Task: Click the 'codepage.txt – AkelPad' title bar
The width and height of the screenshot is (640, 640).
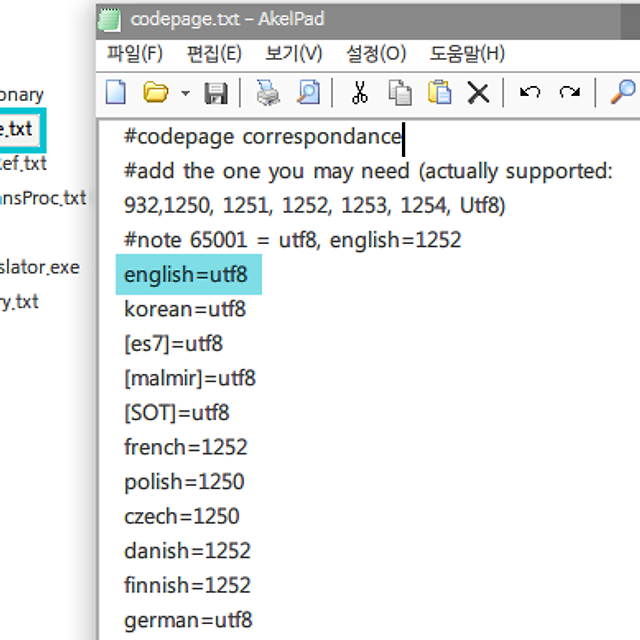Action: (367, 20)
